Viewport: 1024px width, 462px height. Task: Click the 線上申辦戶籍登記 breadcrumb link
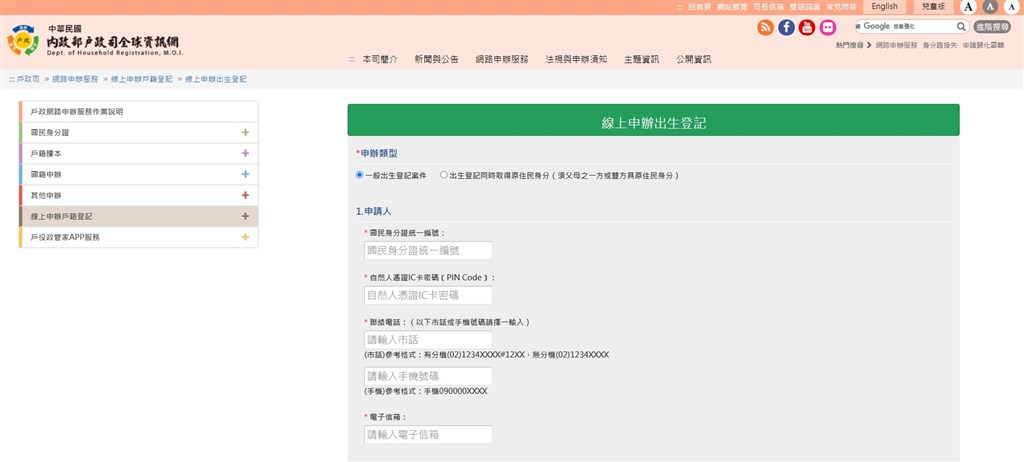point(142,79)
